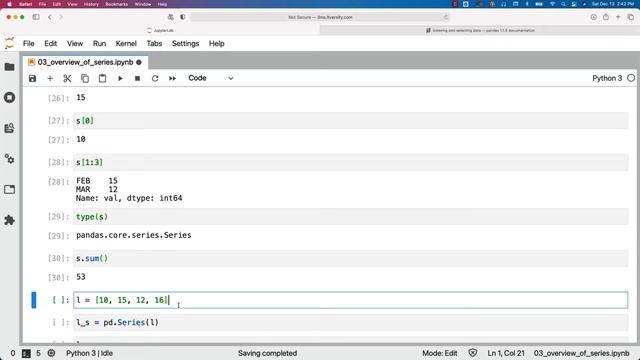Click the Safari browser back arrow
The width and height of the screenshot is (640, 360).
[50, 17]
